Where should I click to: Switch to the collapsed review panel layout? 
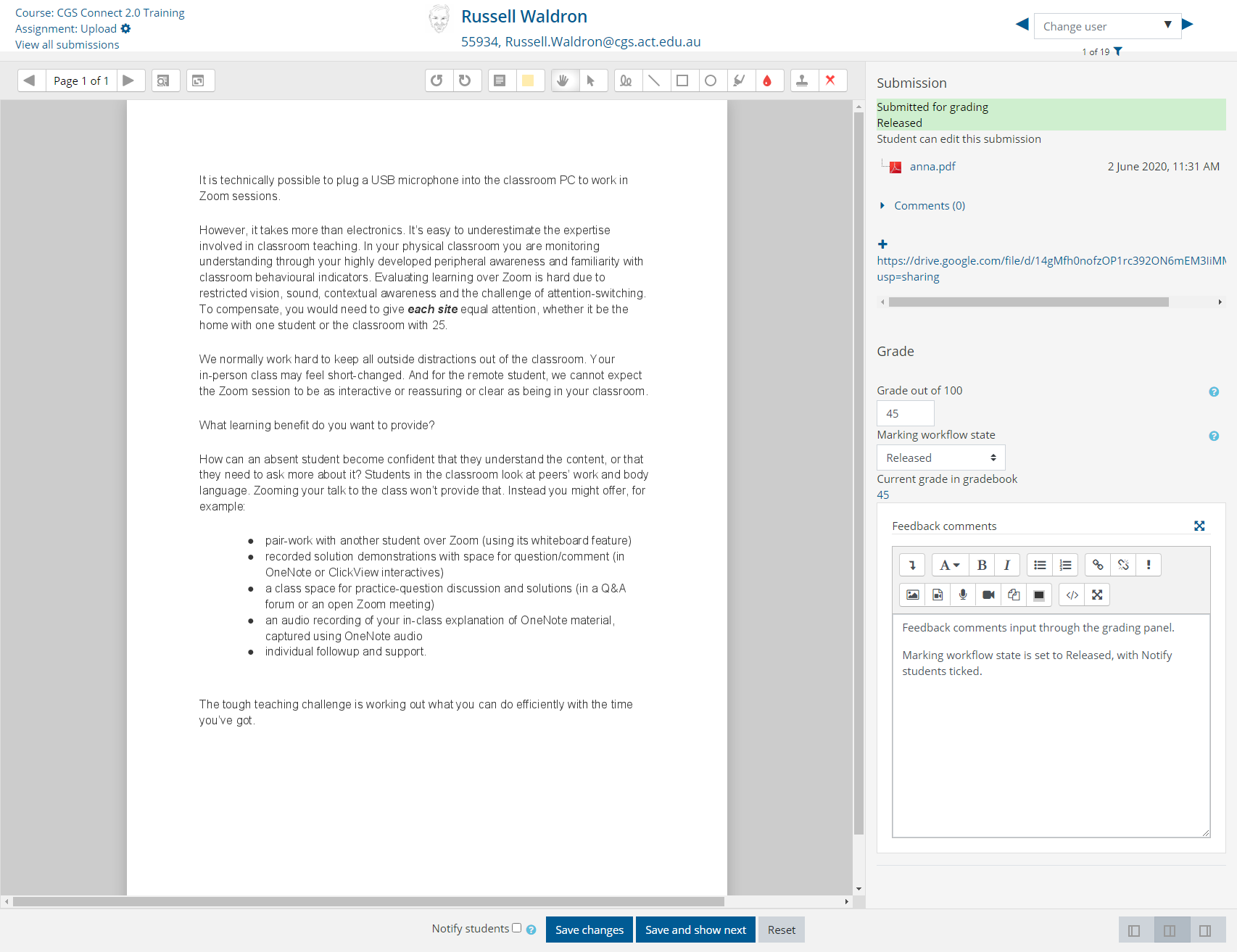1134,930
